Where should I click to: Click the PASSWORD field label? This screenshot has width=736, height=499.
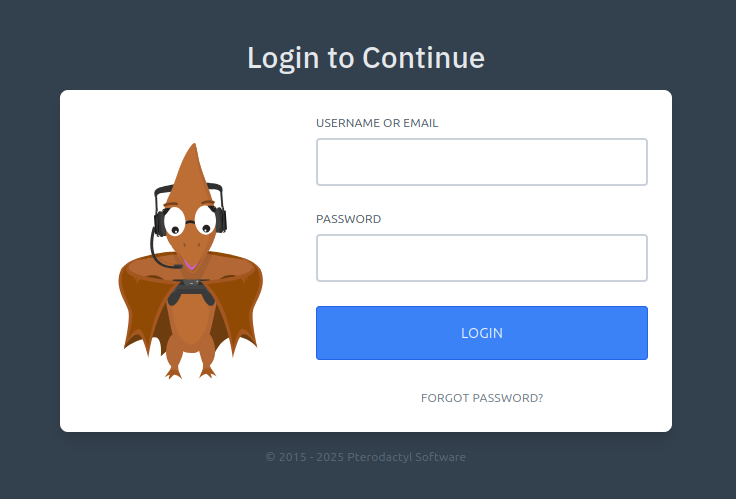click(x=348, y=219)
